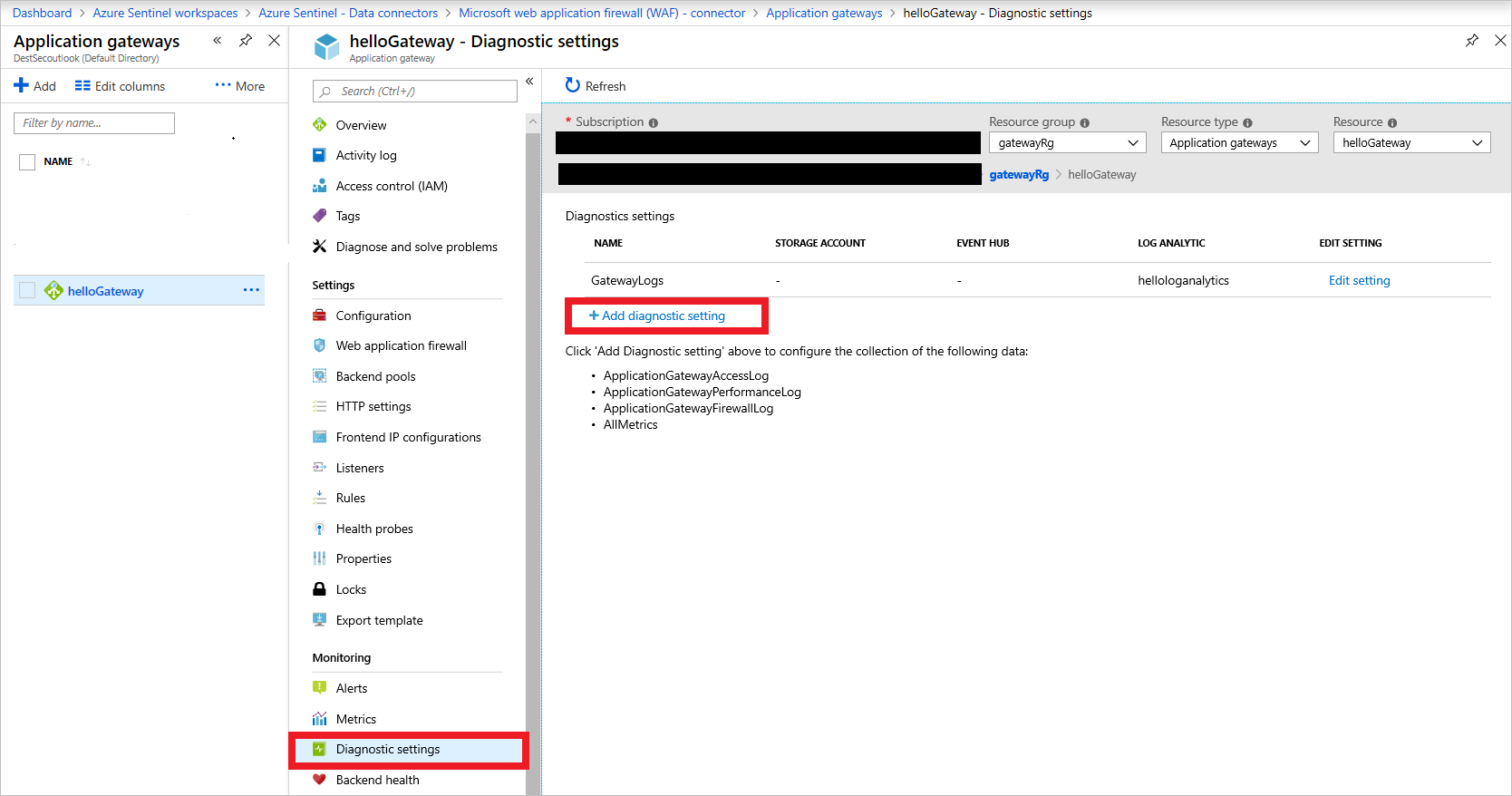Click the Refresh icon

572,85
